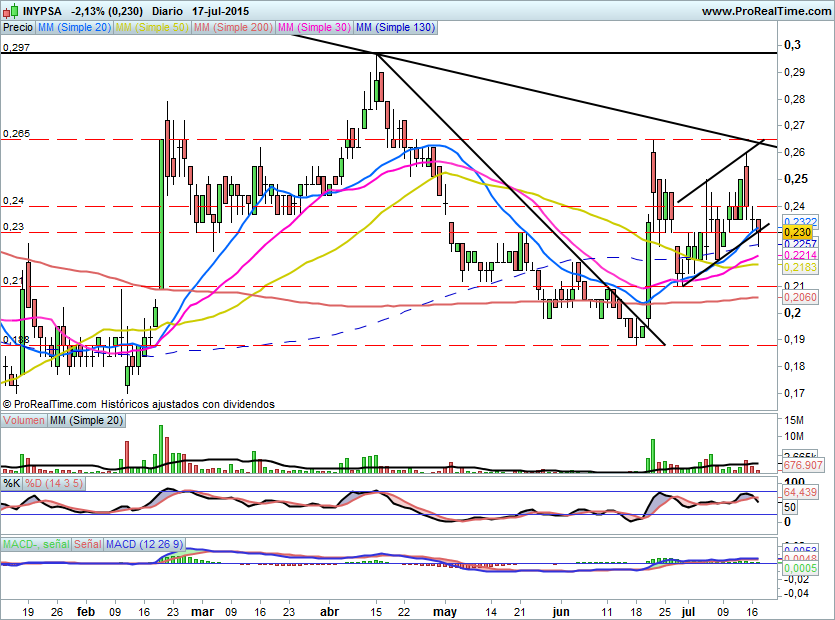Select the MM (Simple 200) label
Viewport: 835px width, 620px height.
233,27
